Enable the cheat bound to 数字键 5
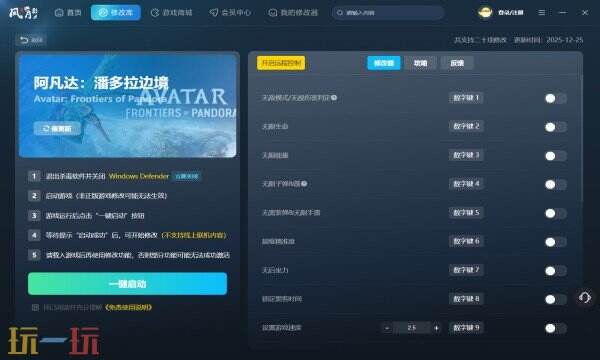 (x=556, y=213)
